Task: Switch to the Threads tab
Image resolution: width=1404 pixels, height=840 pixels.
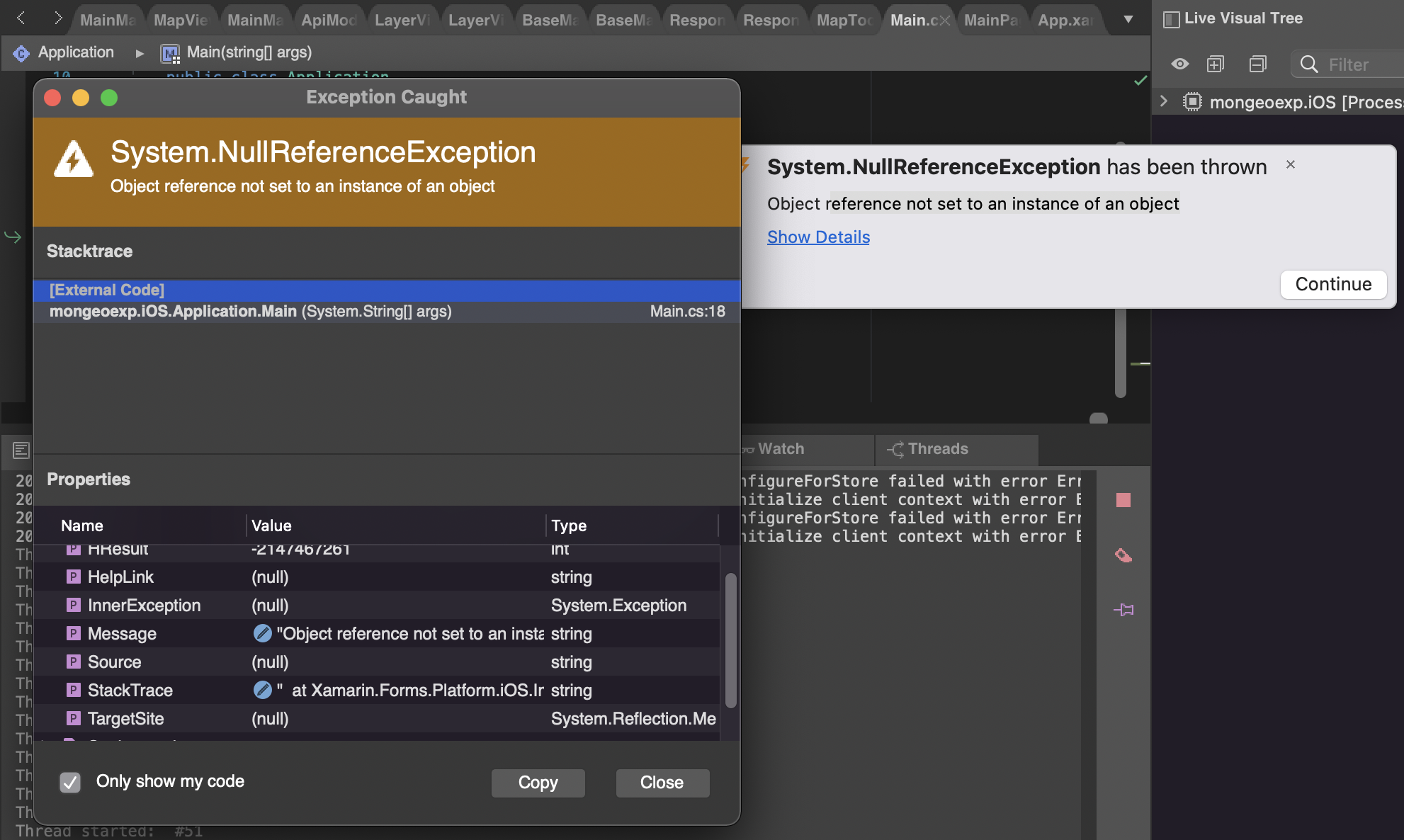Action: coord(937,448)
